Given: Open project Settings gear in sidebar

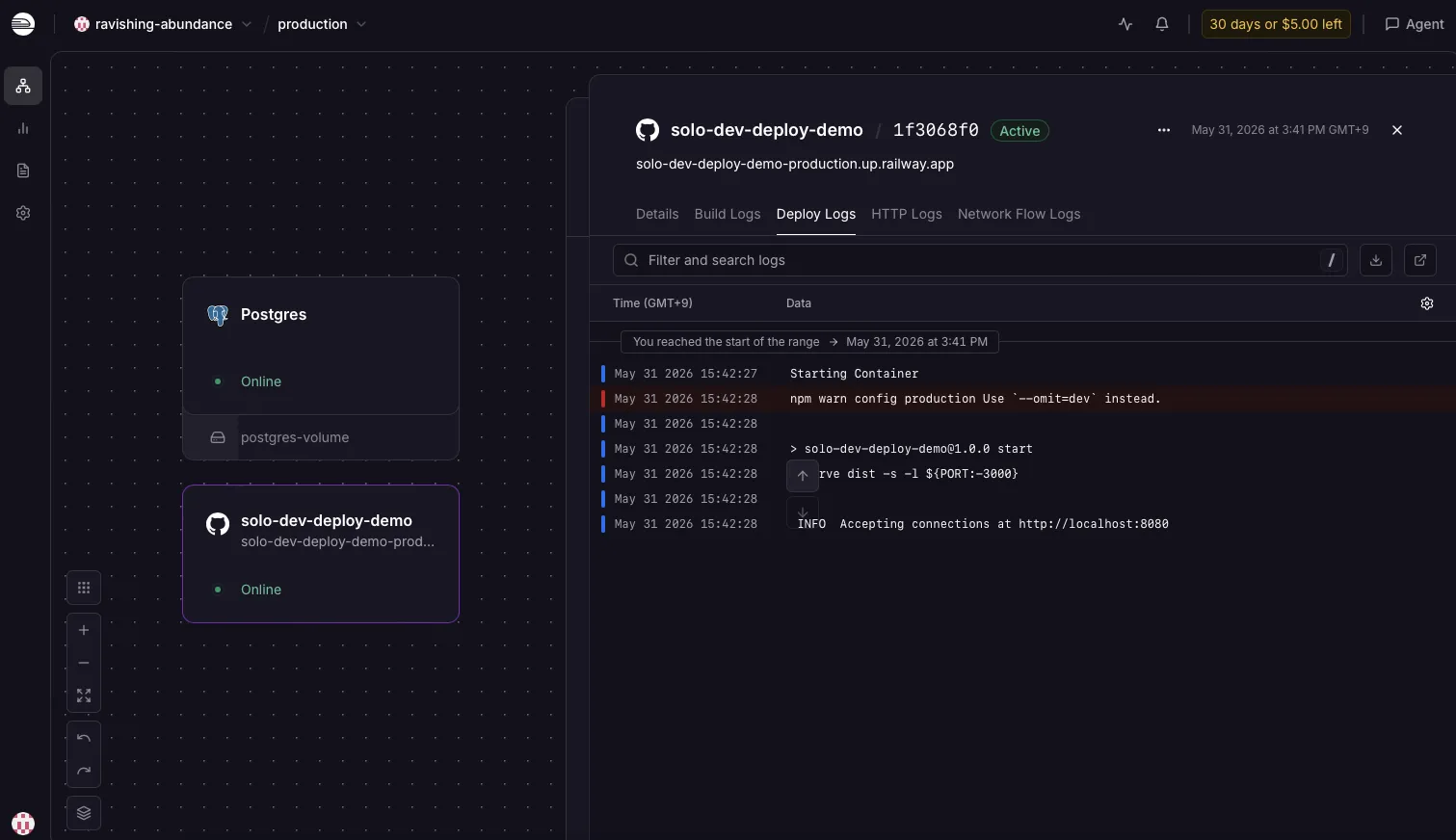Looking at the screenshot, I should coord(23,213).
